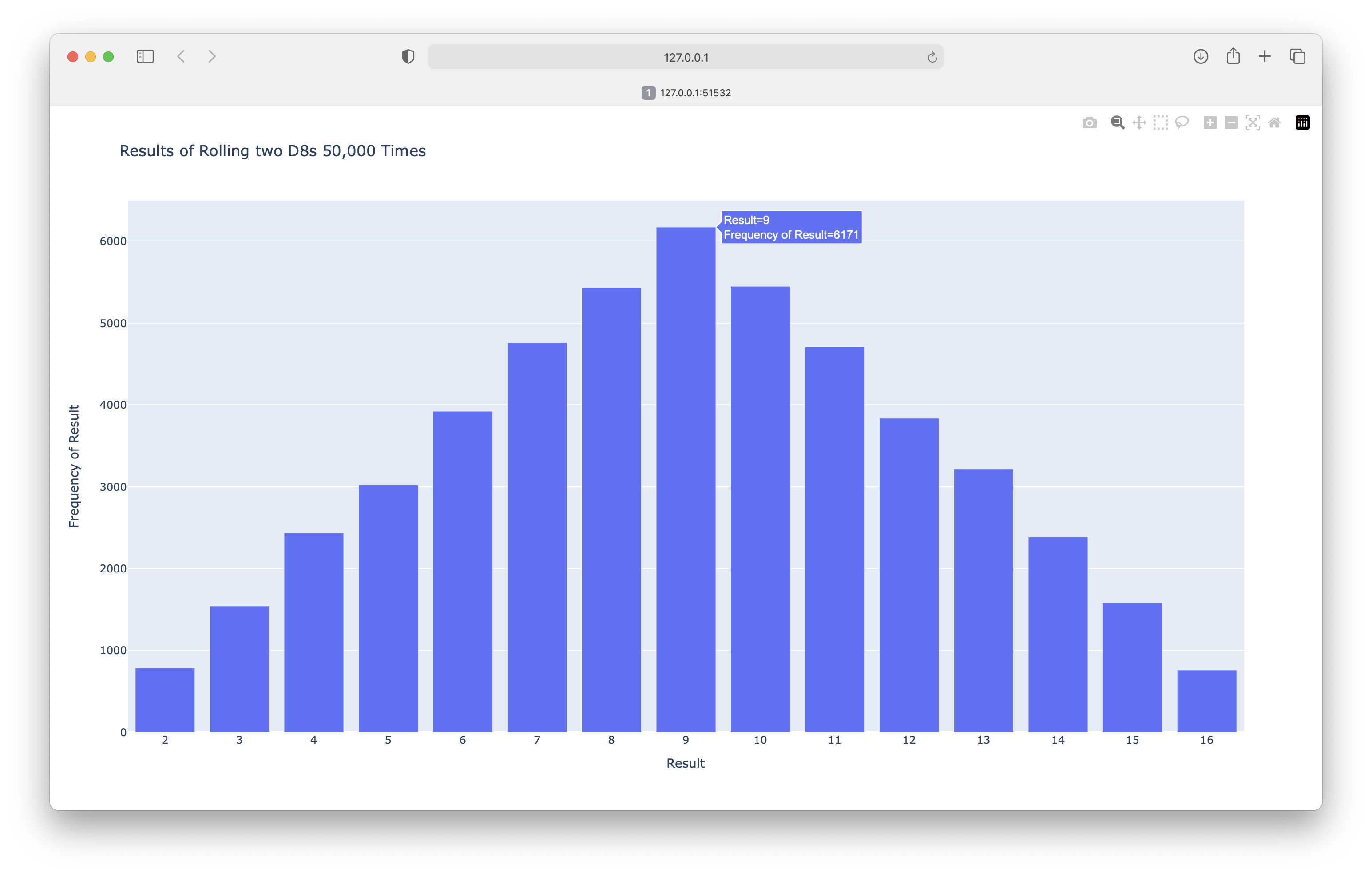This screenshot has width=1372, height=876.
Task: Go forward with the right chevron
Action: pos(212,56)
